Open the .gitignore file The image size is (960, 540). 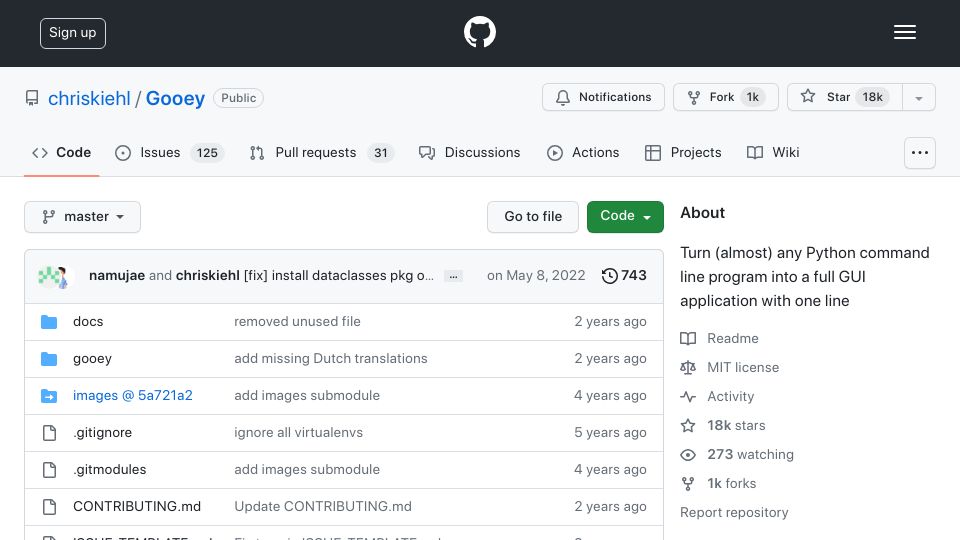point(102,433)
